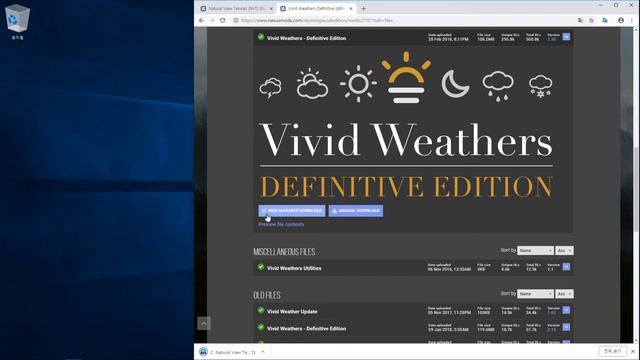Collapse the main Vivid Weathers file entry
The height and width of the screenshot is (360, 640).
tap(566, 37)
